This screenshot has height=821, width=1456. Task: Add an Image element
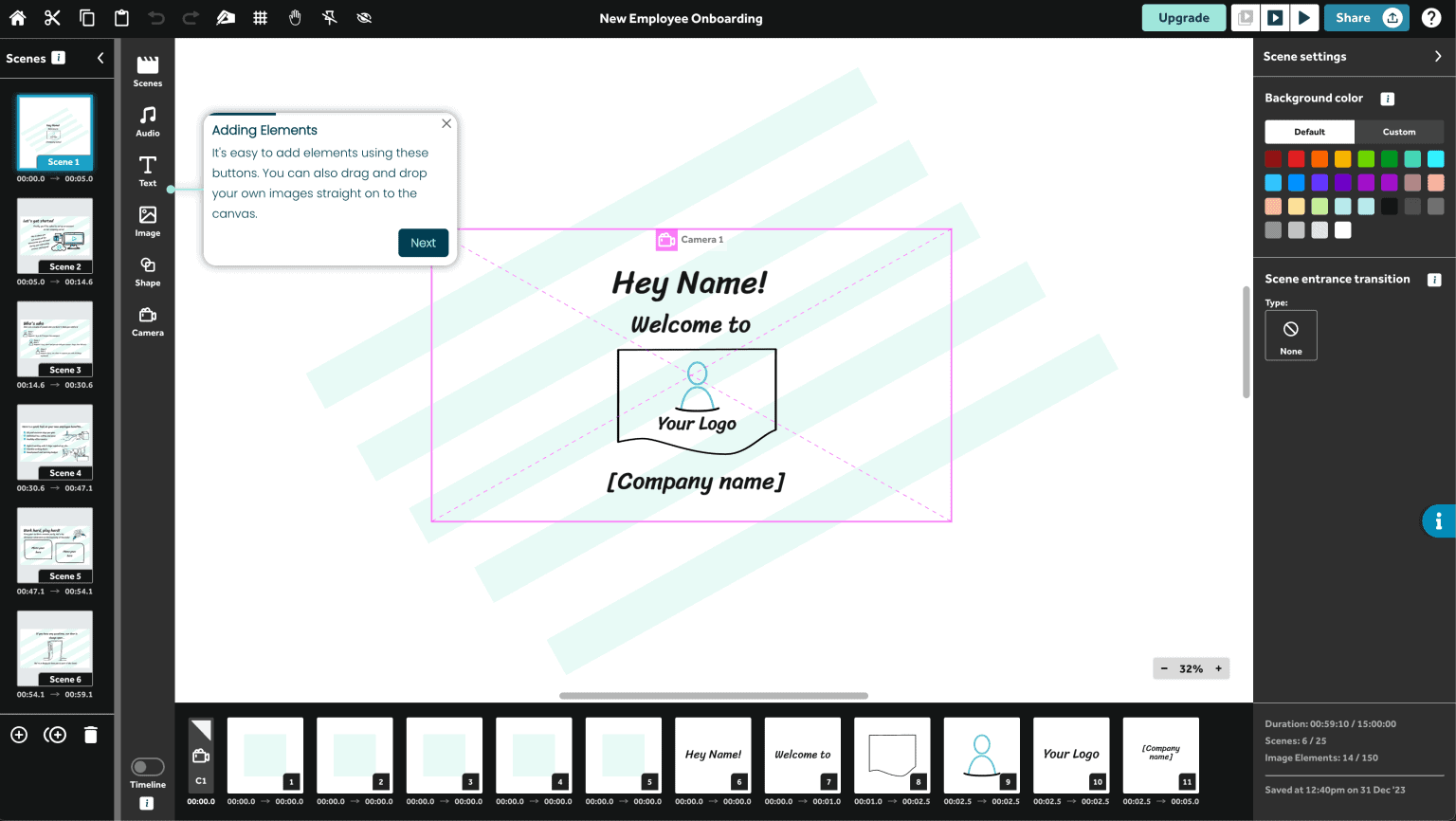(148, 221)
